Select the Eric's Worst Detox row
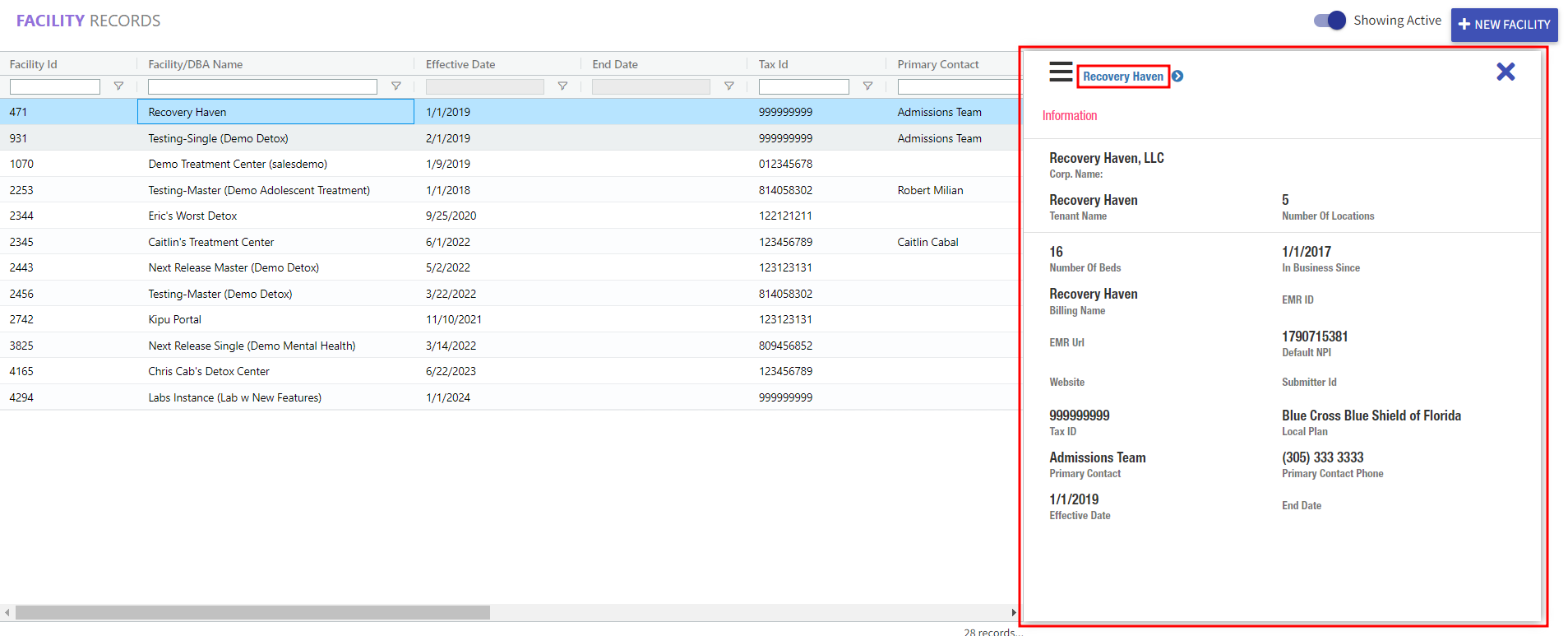Screen dimensions: 1568x636 pos(510,216)
